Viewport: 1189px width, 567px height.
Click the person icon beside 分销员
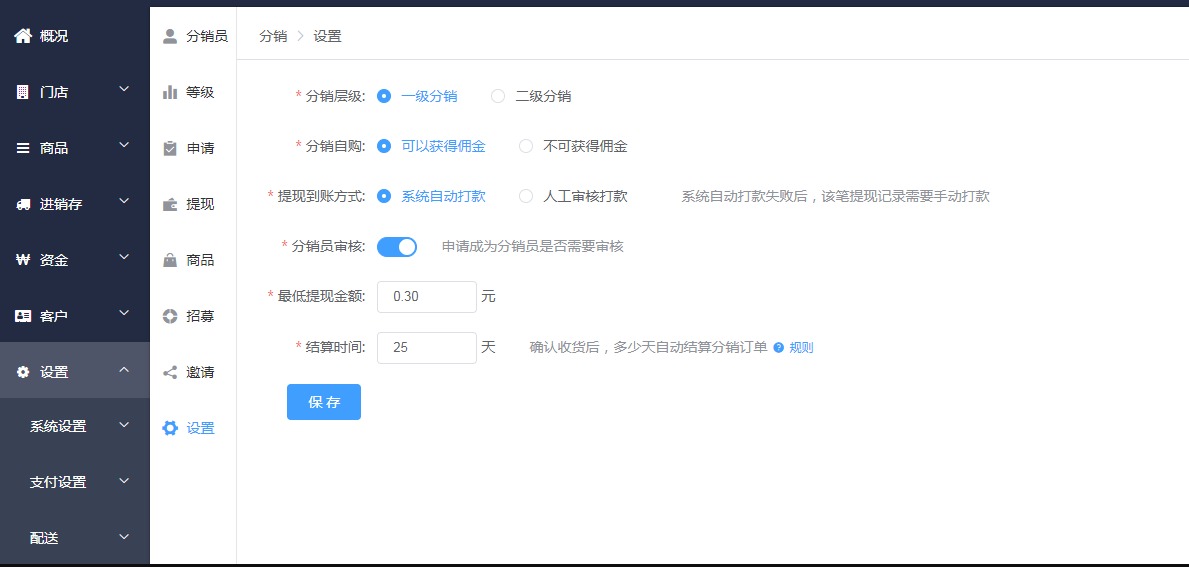pyautogui.click(x=170, y=36)
